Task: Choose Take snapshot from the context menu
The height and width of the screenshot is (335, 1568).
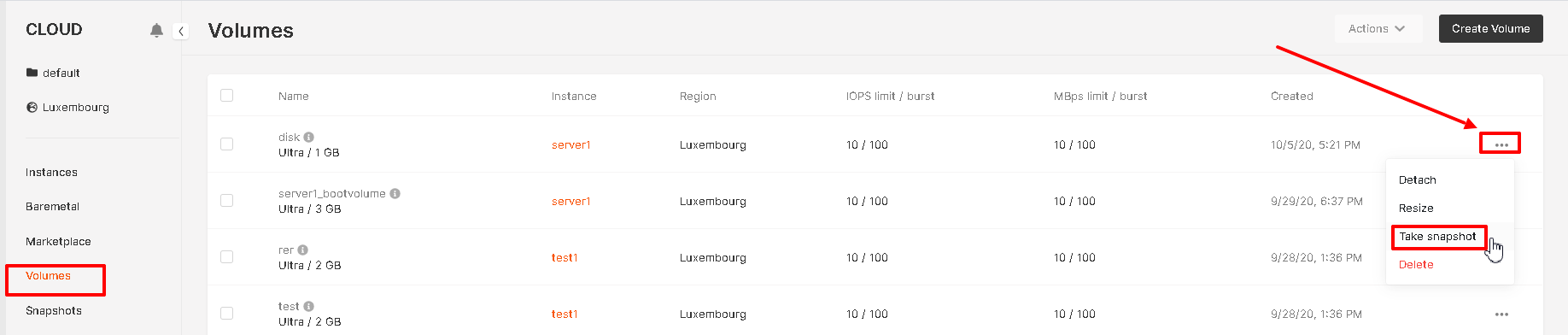Action: 1438,237
